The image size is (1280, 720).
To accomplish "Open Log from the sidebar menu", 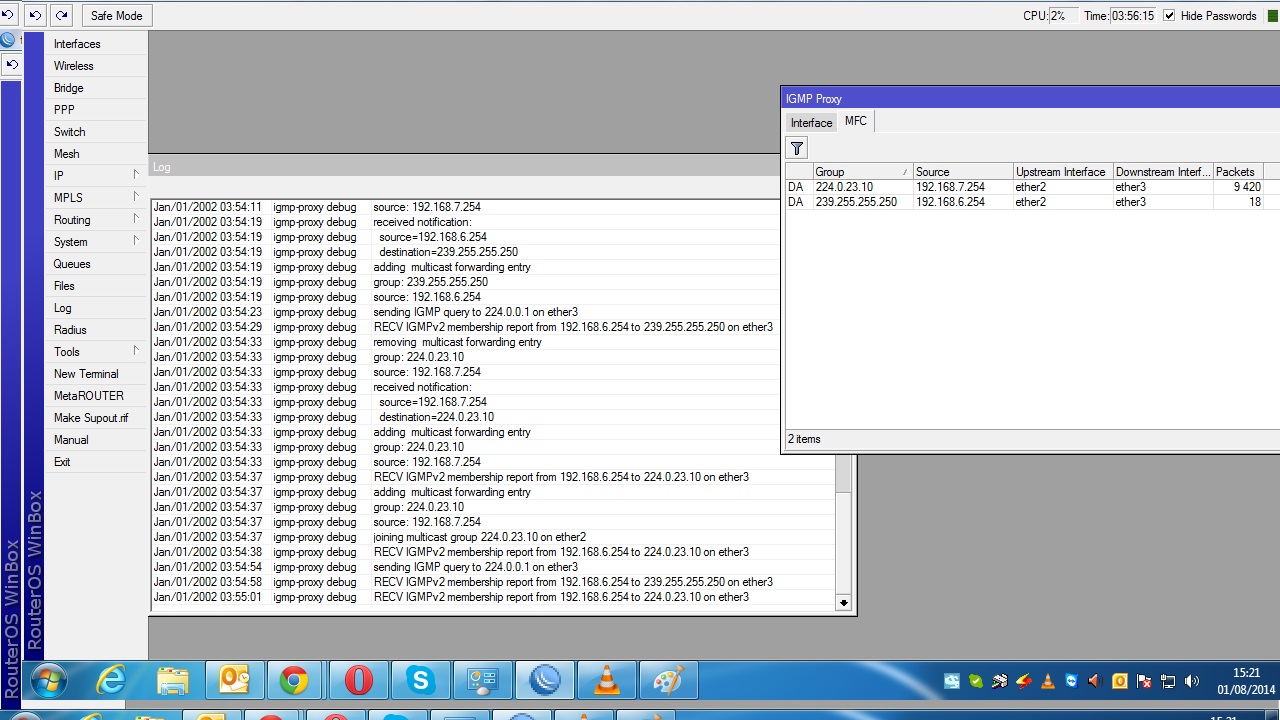I will coord(96,308).
